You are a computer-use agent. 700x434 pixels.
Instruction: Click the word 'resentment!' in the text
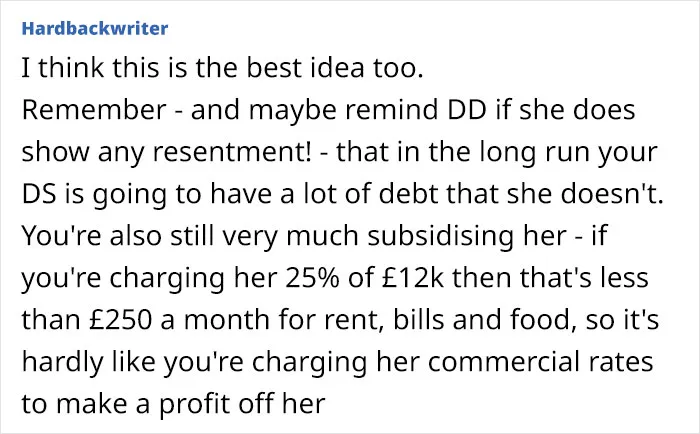pos(233,152)
